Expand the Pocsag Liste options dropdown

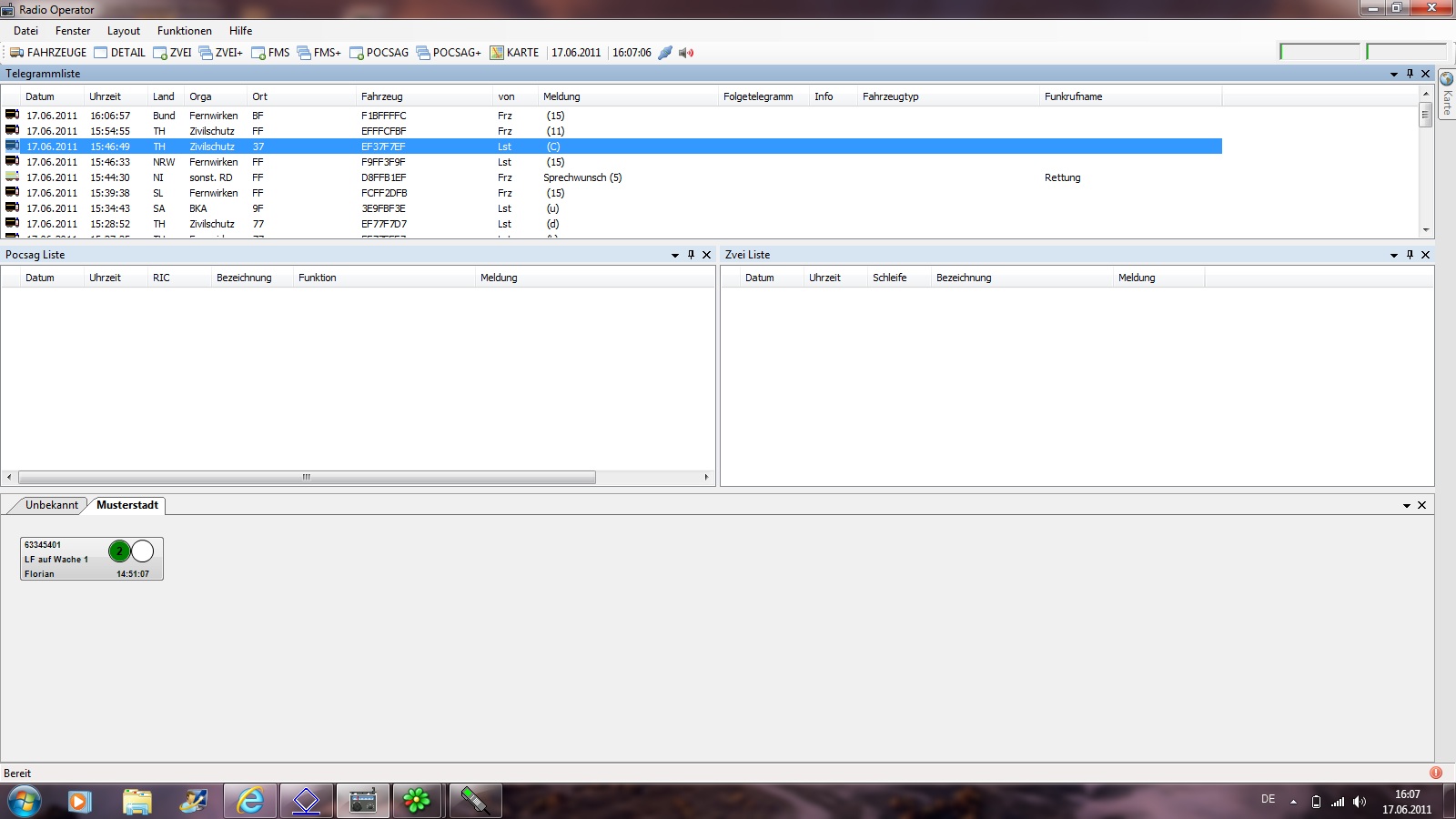(675, 255)
